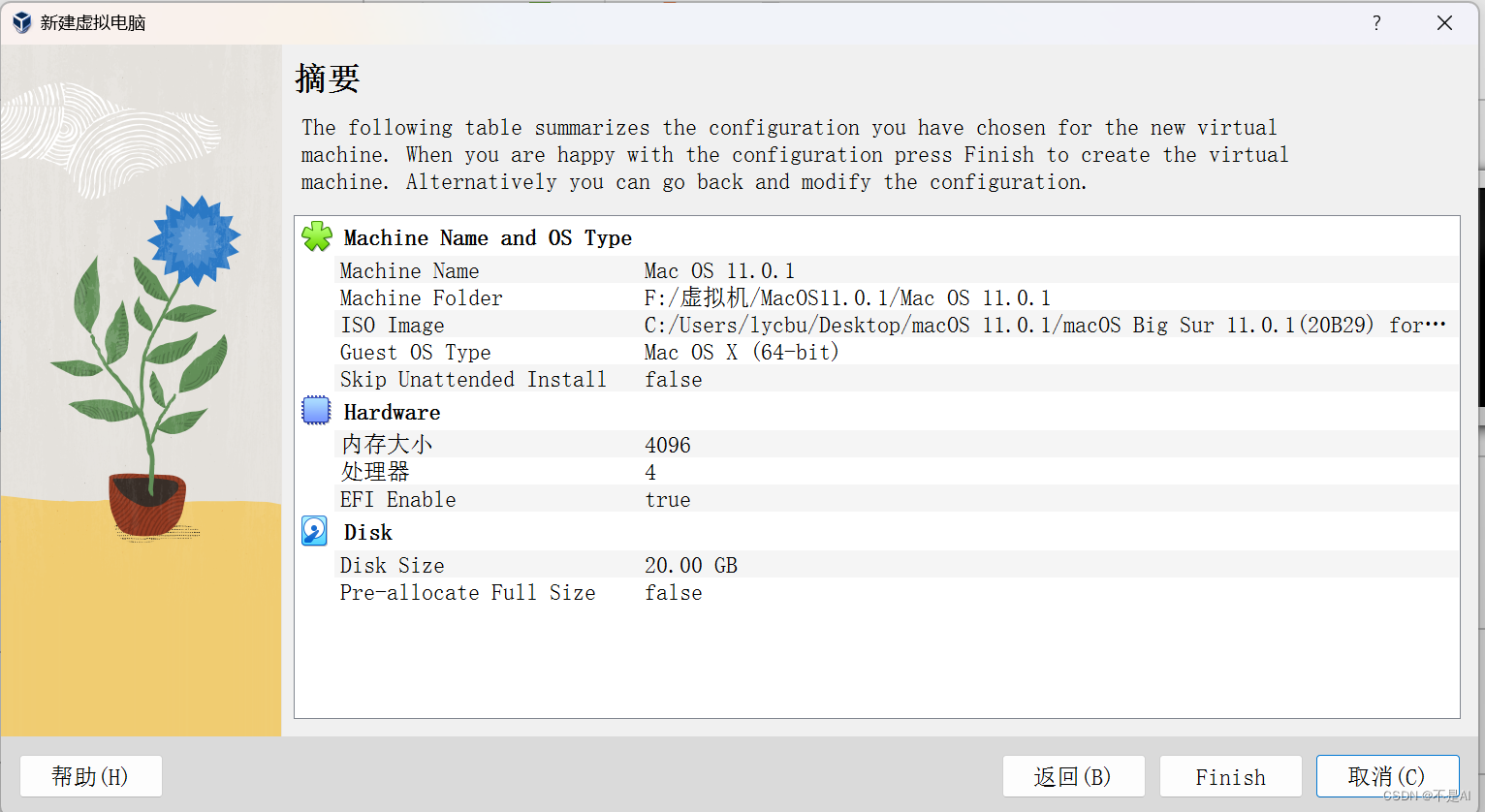
Task: Select the Disk Size row label
Action: (x=392, y=566)
